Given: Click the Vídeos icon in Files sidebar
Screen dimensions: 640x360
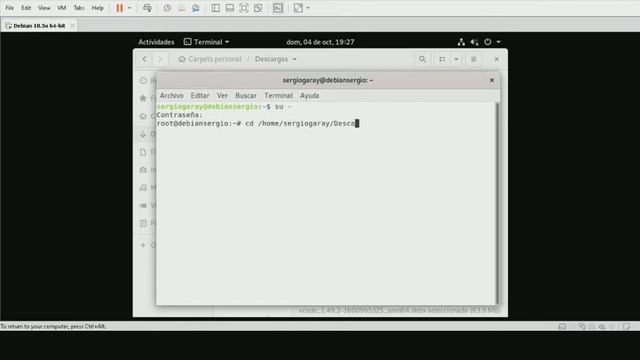Looking at the screenshot, I should tap(143, 206).
